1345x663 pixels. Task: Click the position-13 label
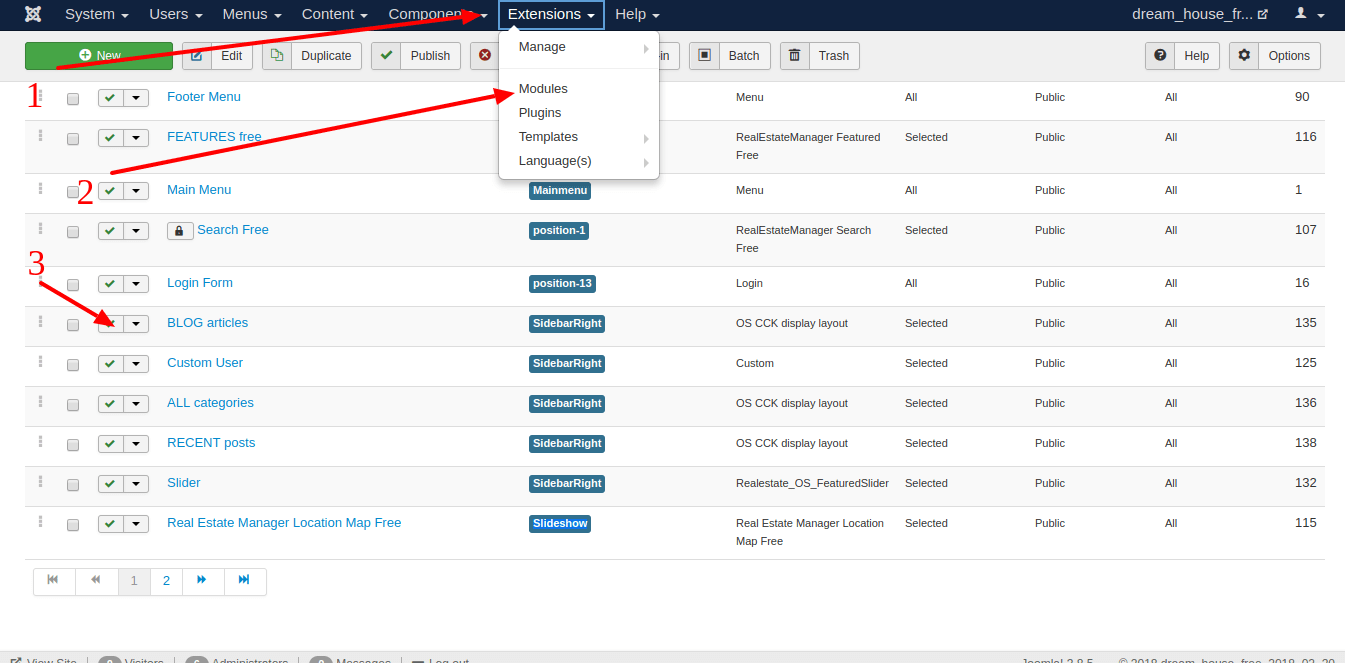562,283
